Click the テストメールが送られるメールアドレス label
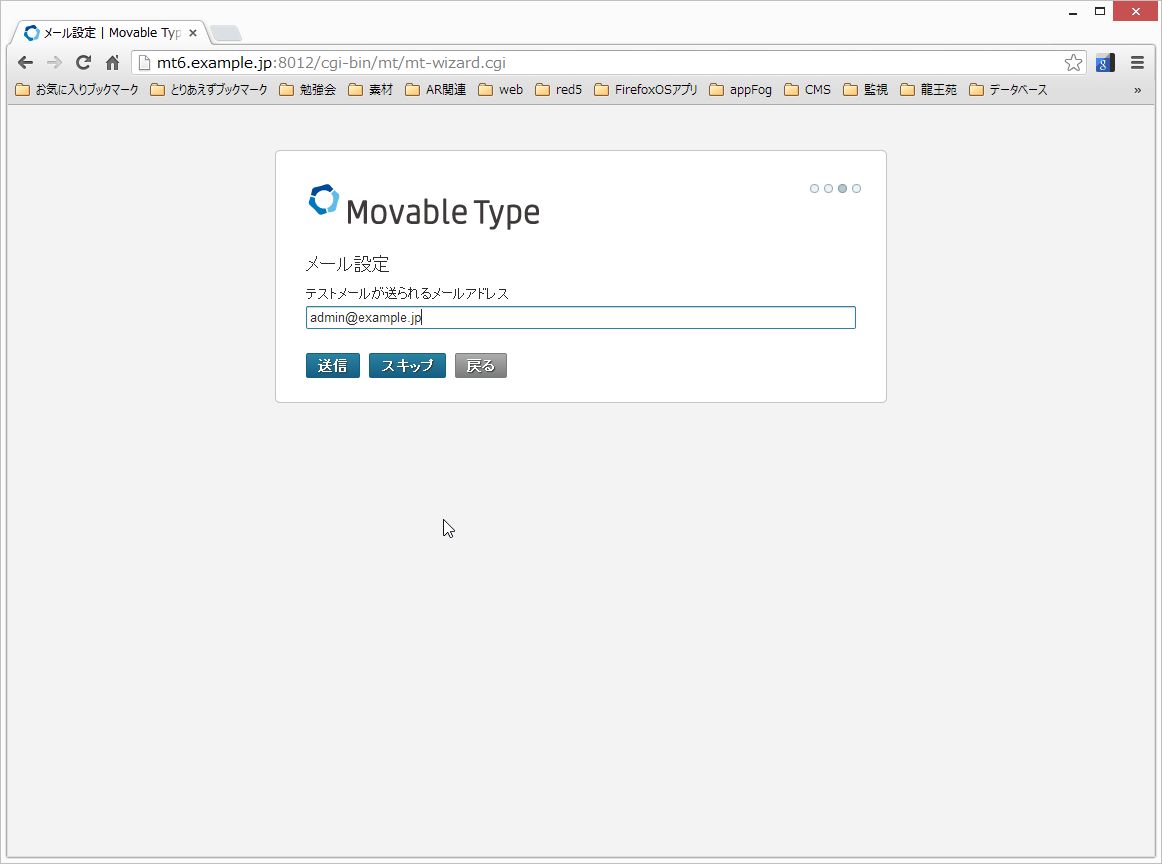This screenshot has width=1162, height=864. point(407,294)
